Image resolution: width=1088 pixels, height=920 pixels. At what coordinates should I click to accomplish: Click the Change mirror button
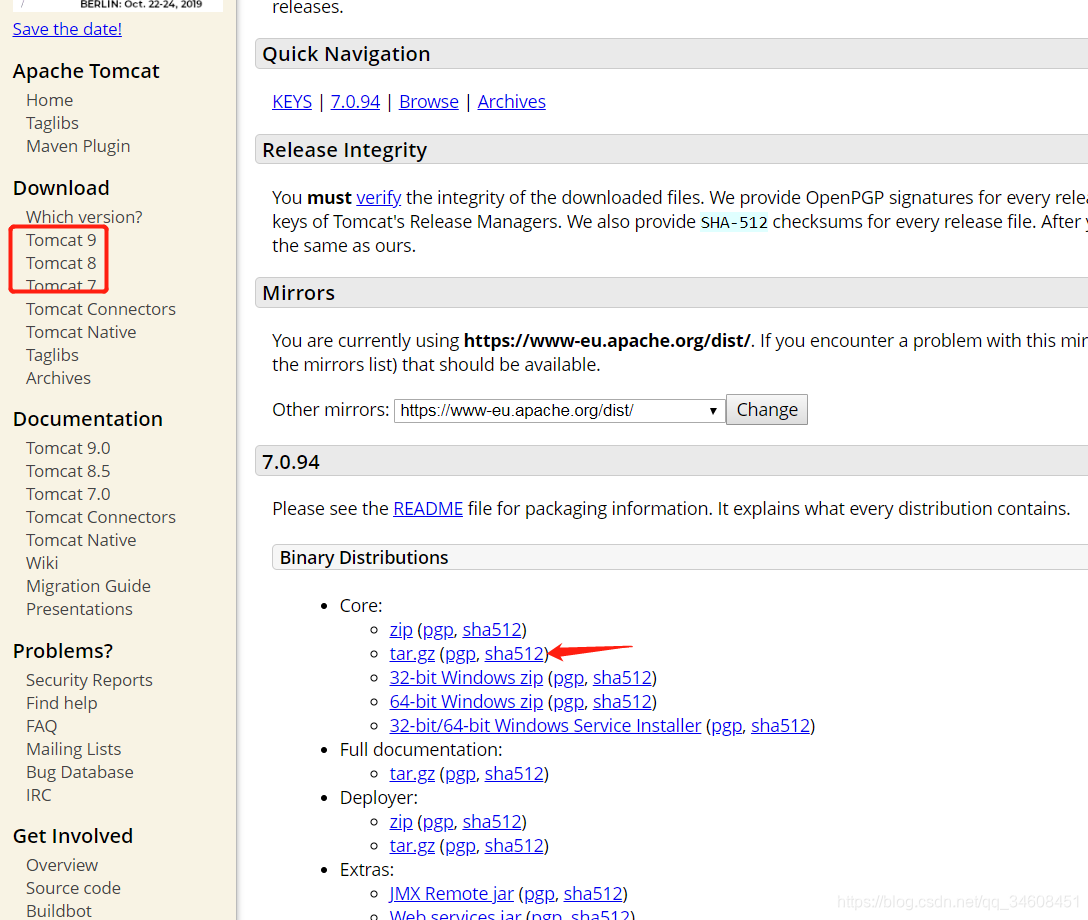tap(767, 409)
